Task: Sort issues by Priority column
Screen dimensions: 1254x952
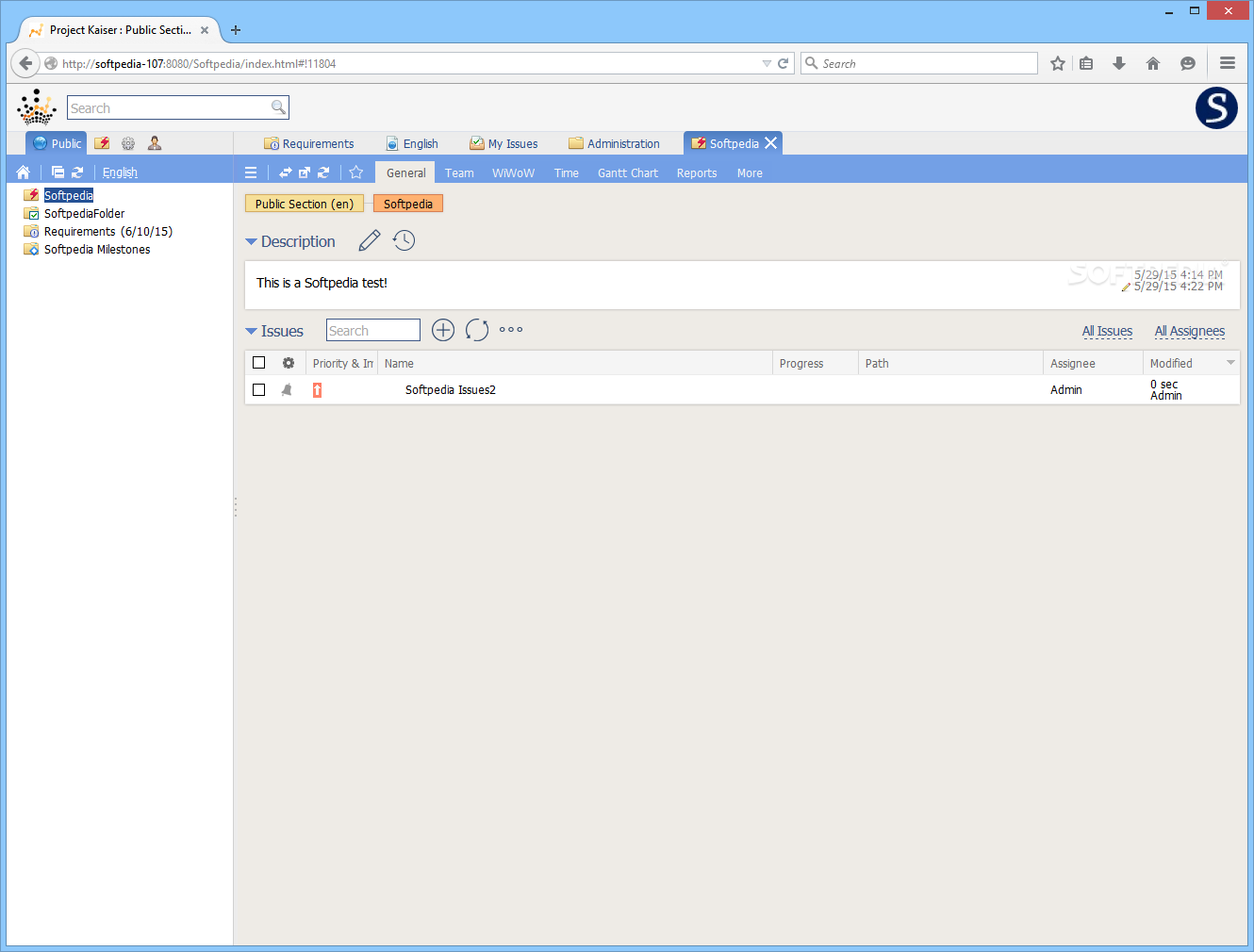Action: (342, 363)
